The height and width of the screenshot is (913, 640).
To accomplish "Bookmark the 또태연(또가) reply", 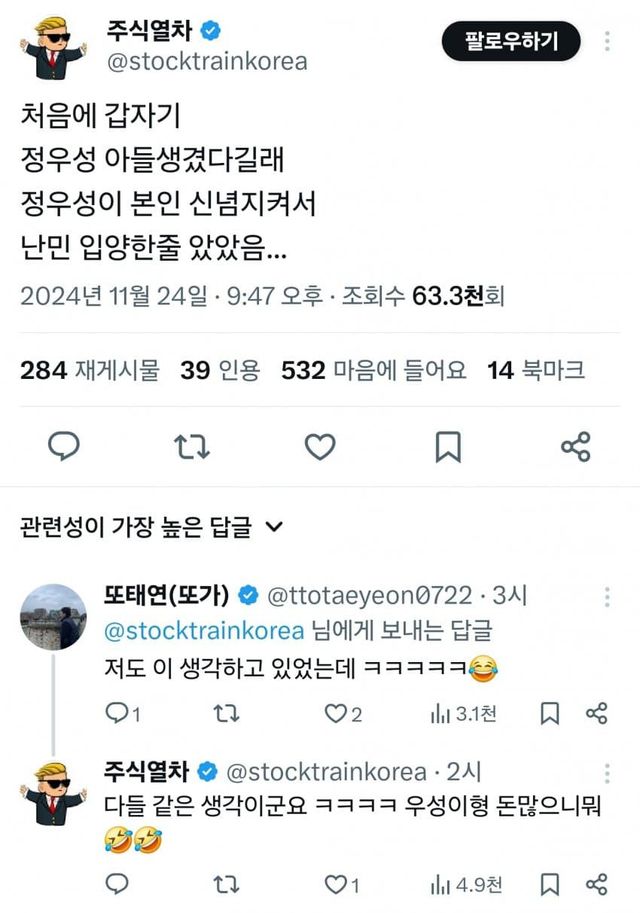I will point(549,713).
